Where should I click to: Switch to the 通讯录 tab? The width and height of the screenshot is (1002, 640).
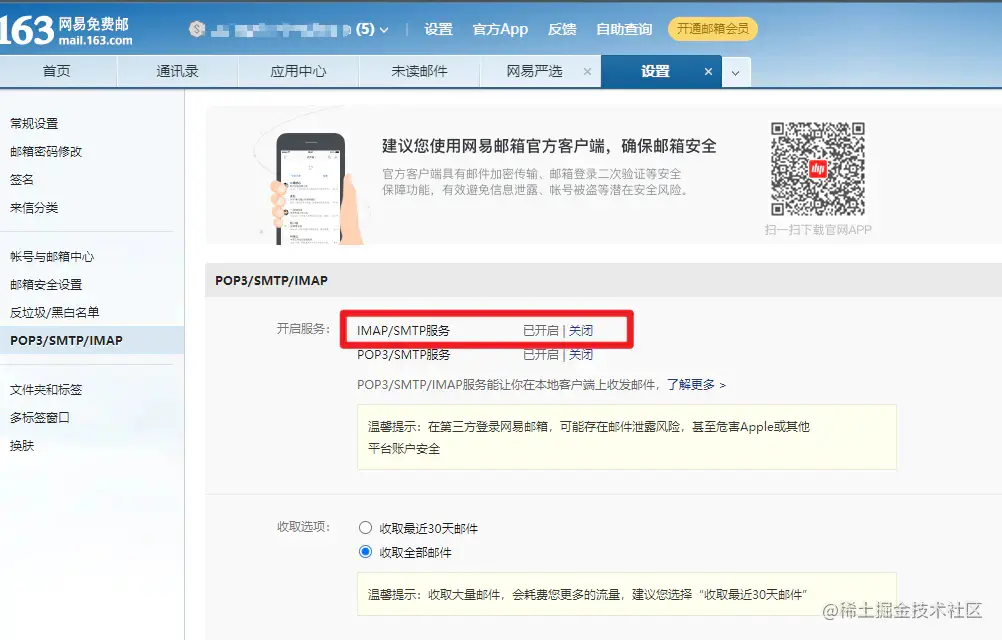178,72
